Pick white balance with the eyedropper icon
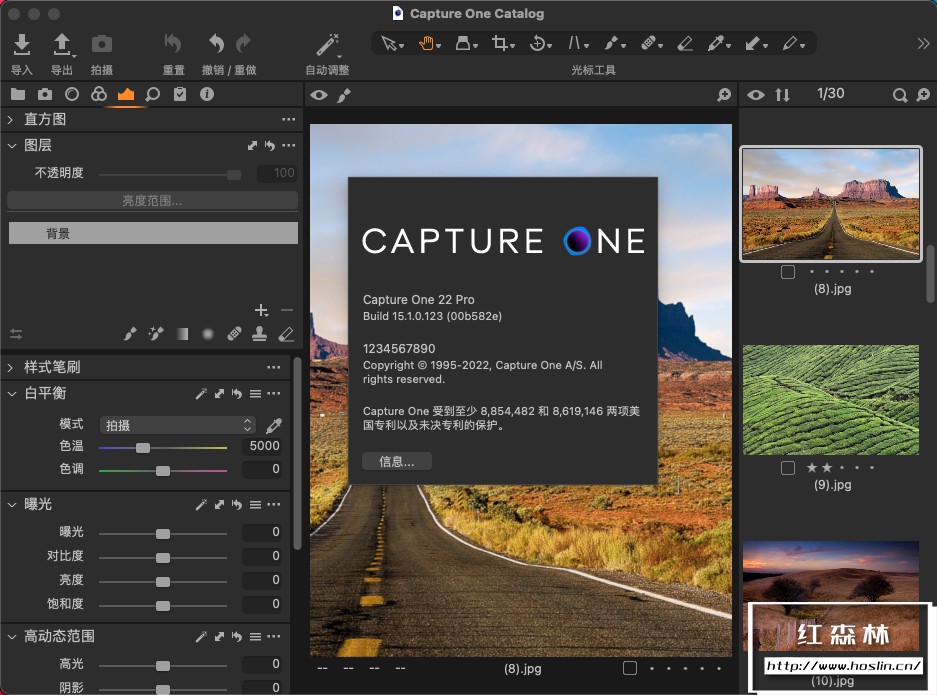The image size is (937, 695). [272, 425]
